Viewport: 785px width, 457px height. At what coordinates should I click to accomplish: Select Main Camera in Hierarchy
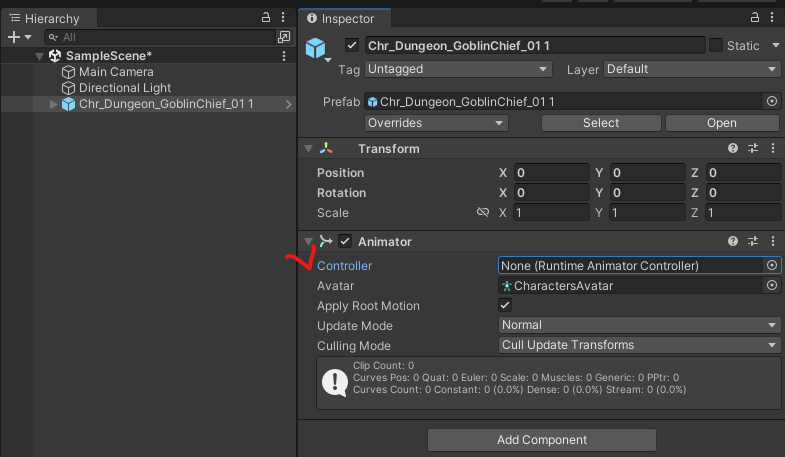coord(116,72)
